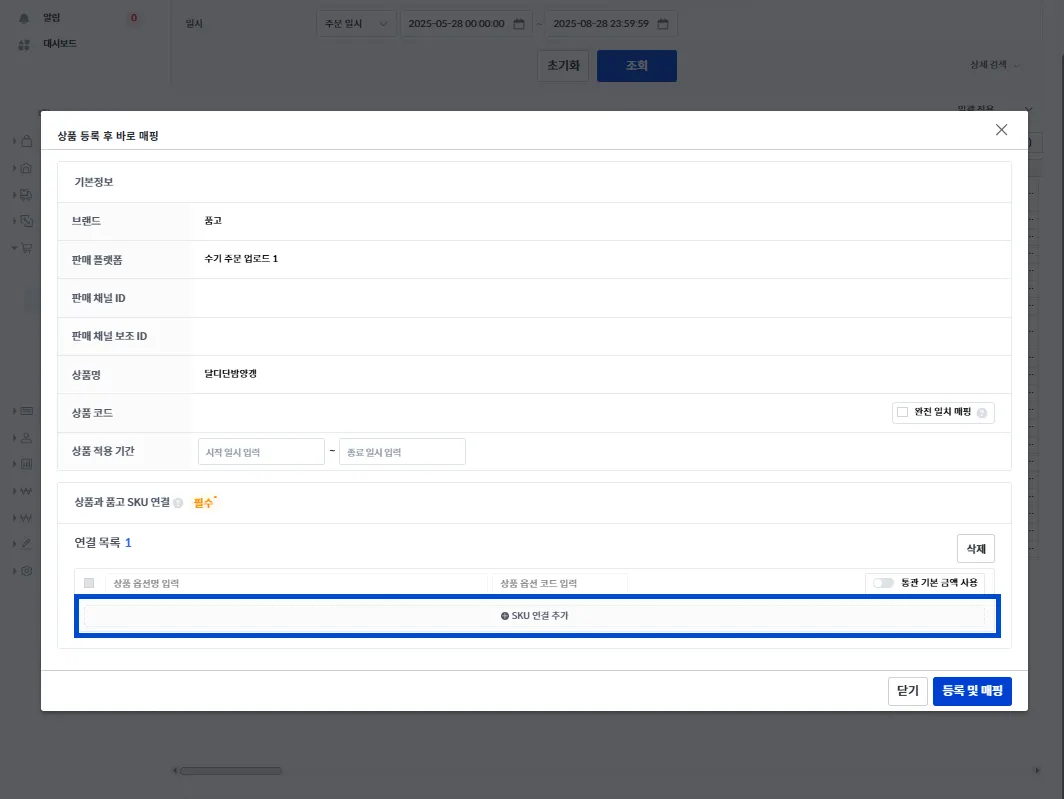Expand the user icon sidebar menu
Viewport: 1064px width, 799px height.
pos(26,438)
